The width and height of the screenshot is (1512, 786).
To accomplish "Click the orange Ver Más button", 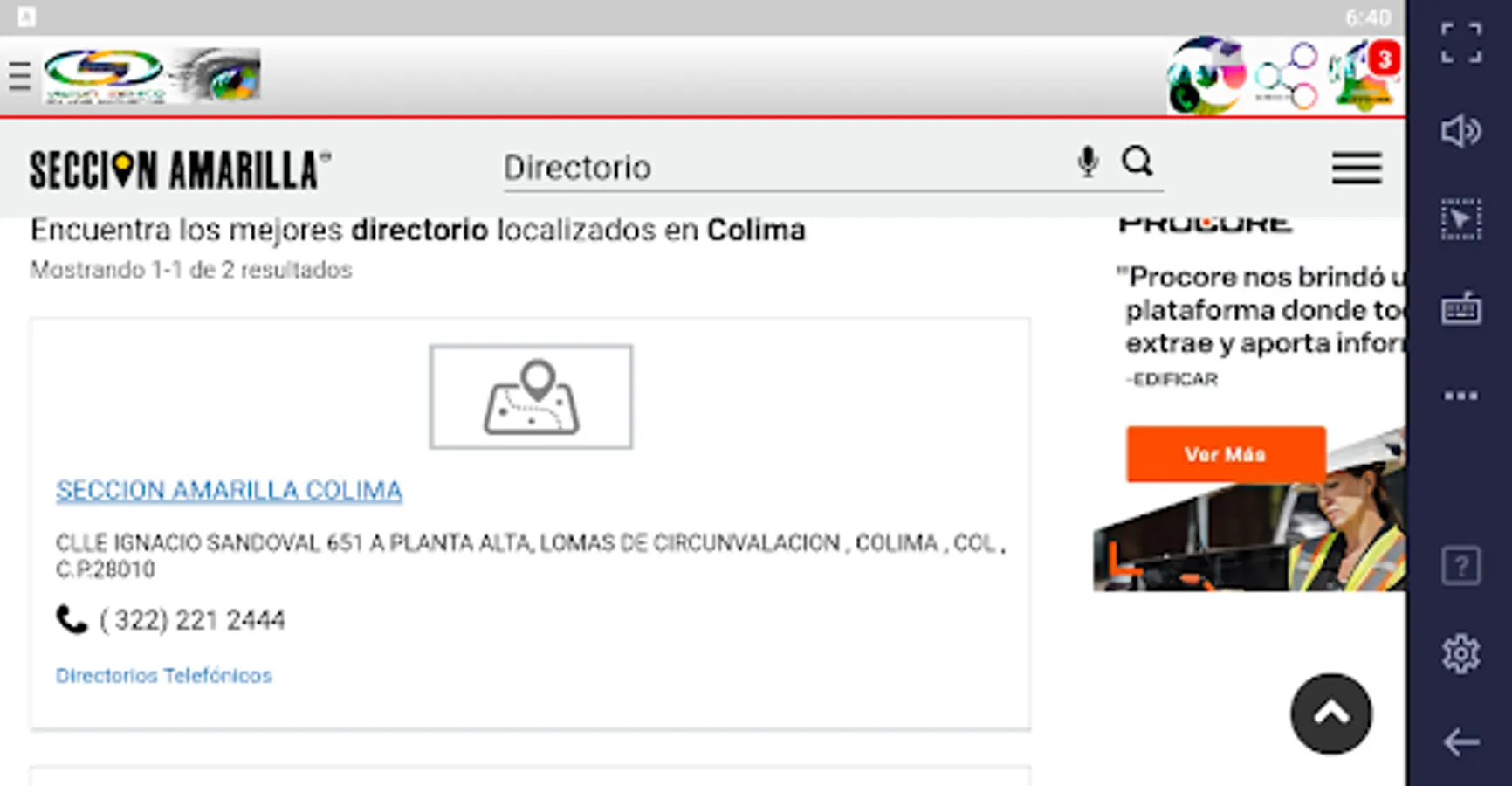I will (x=1226, y=454).
